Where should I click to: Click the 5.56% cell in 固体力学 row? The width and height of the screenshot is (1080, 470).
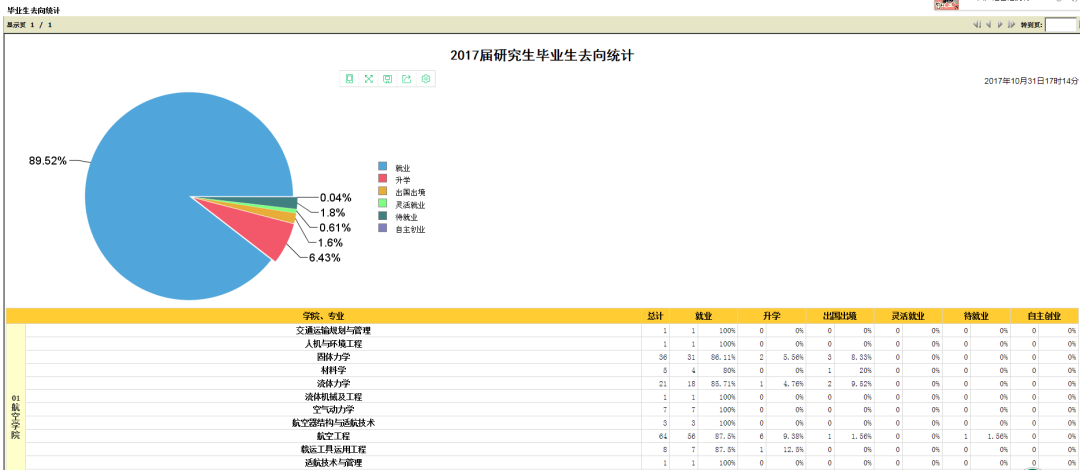(786, 357)
